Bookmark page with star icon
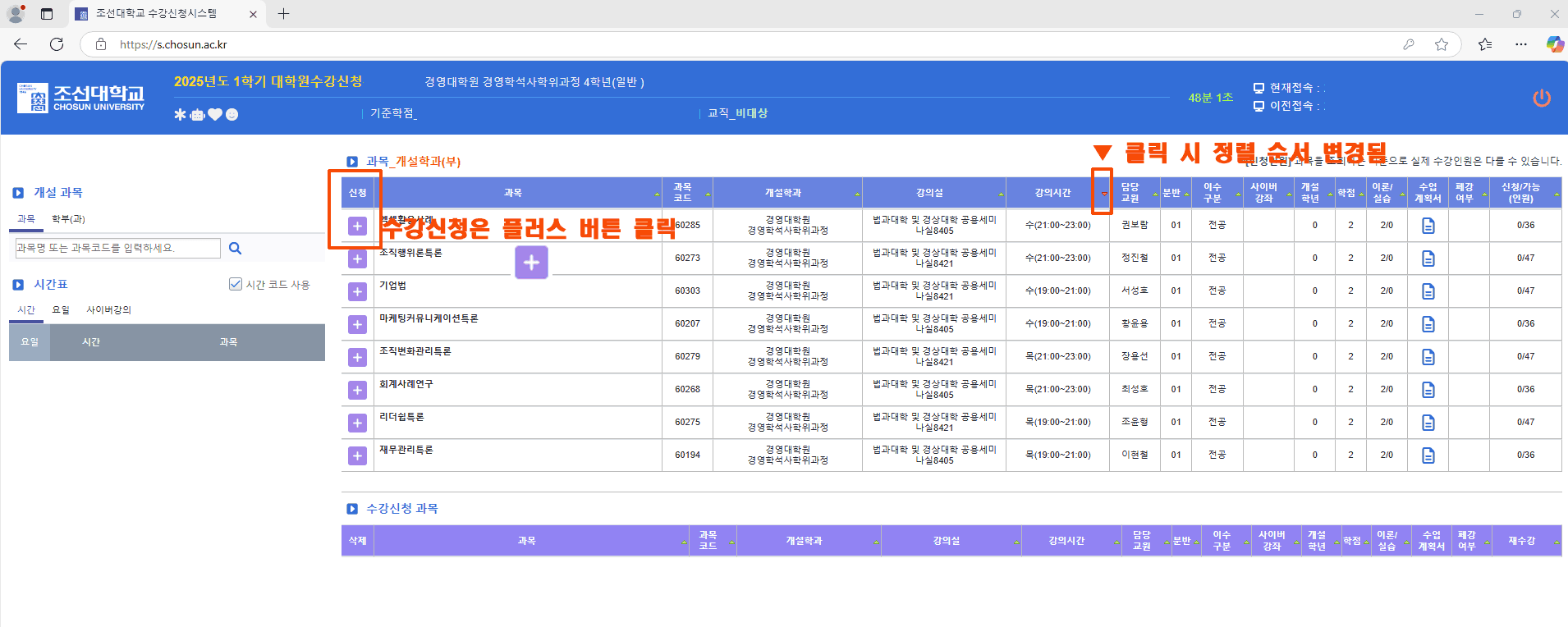This screenshot has height=627, width=1568. click(1441, 44)
